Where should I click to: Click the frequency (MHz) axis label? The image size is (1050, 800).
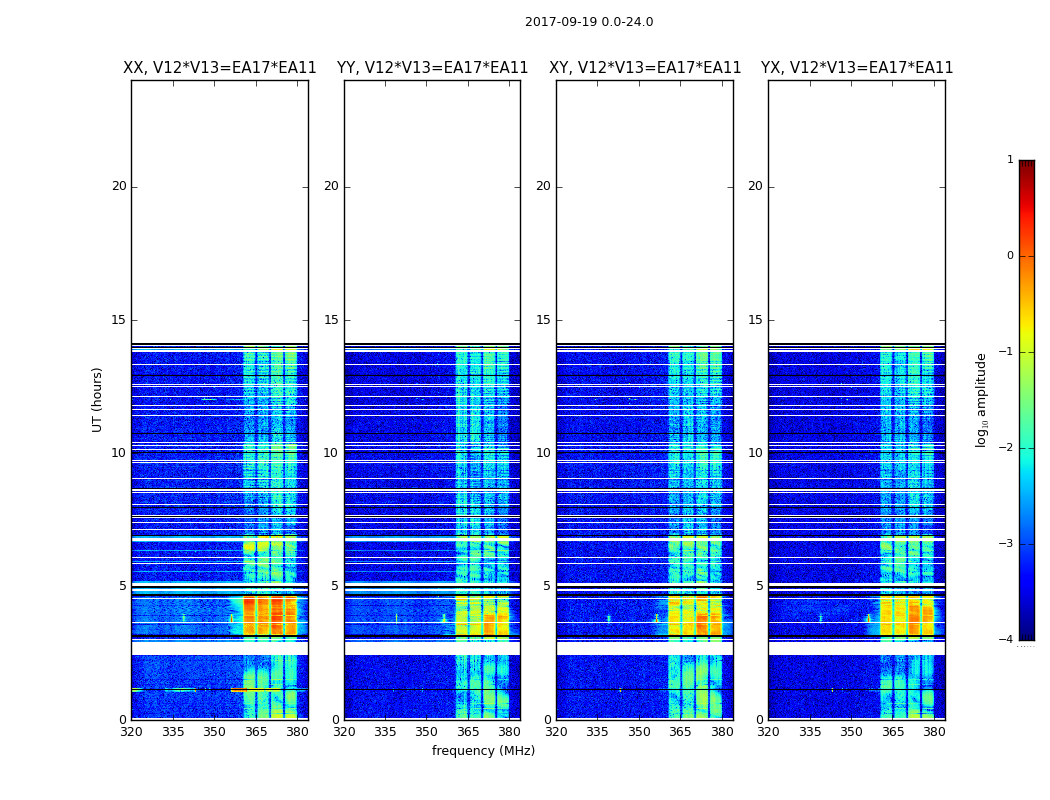(483, 750)
